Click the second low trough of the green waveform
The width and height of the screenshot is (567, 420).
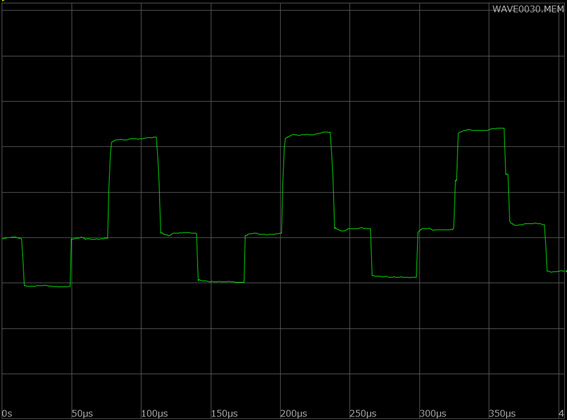(221, 281)
